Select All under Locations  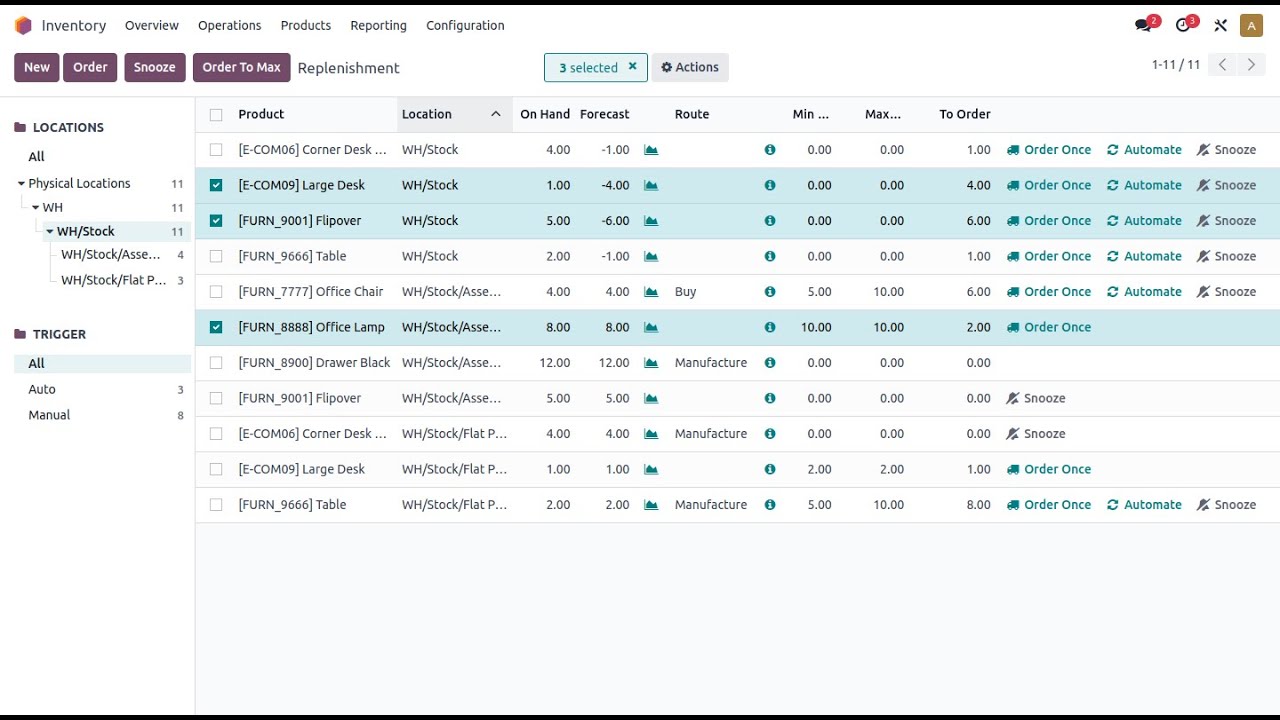pyautogui.click(x=103, y=157)
